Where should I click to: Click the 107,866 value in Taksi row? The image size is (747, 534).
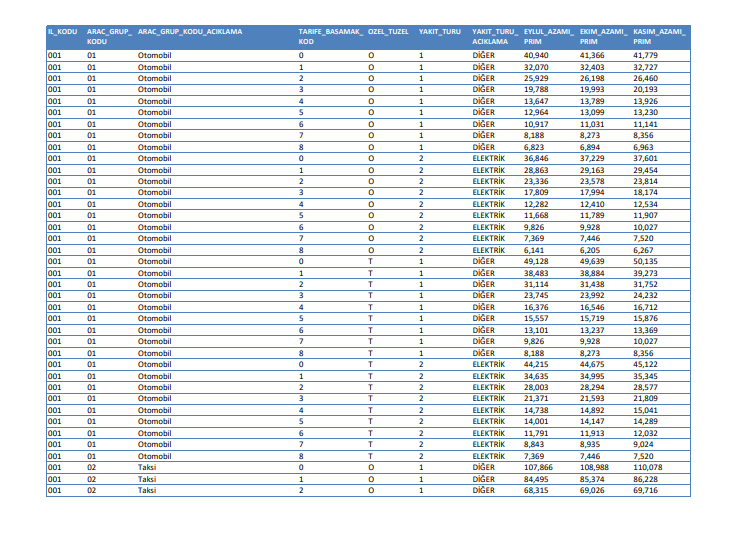pos(539,468)
